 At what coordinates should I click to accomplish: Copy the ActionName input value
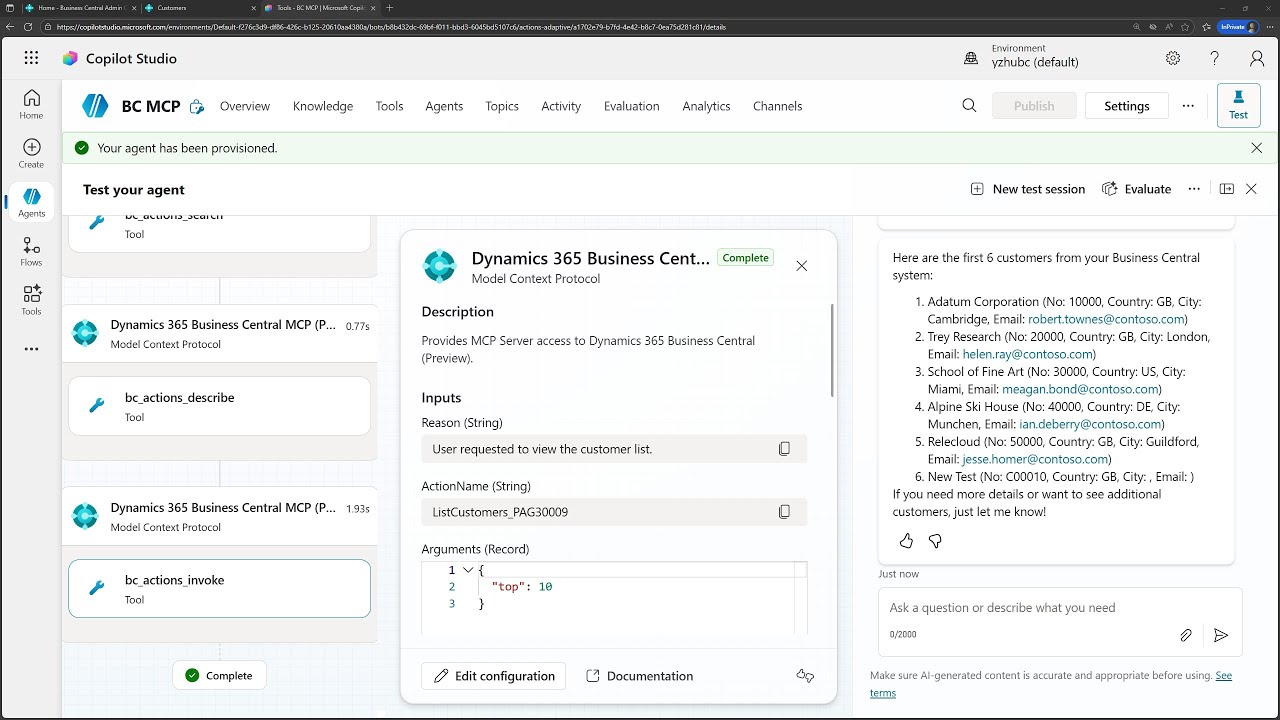[784, 512]
